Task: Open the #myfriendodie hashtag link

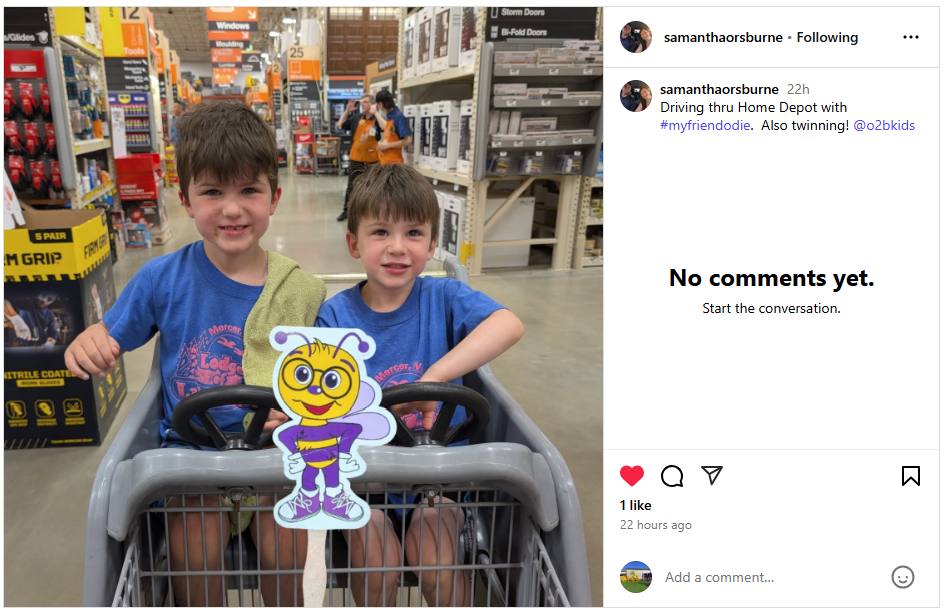Action: point(705,125)
